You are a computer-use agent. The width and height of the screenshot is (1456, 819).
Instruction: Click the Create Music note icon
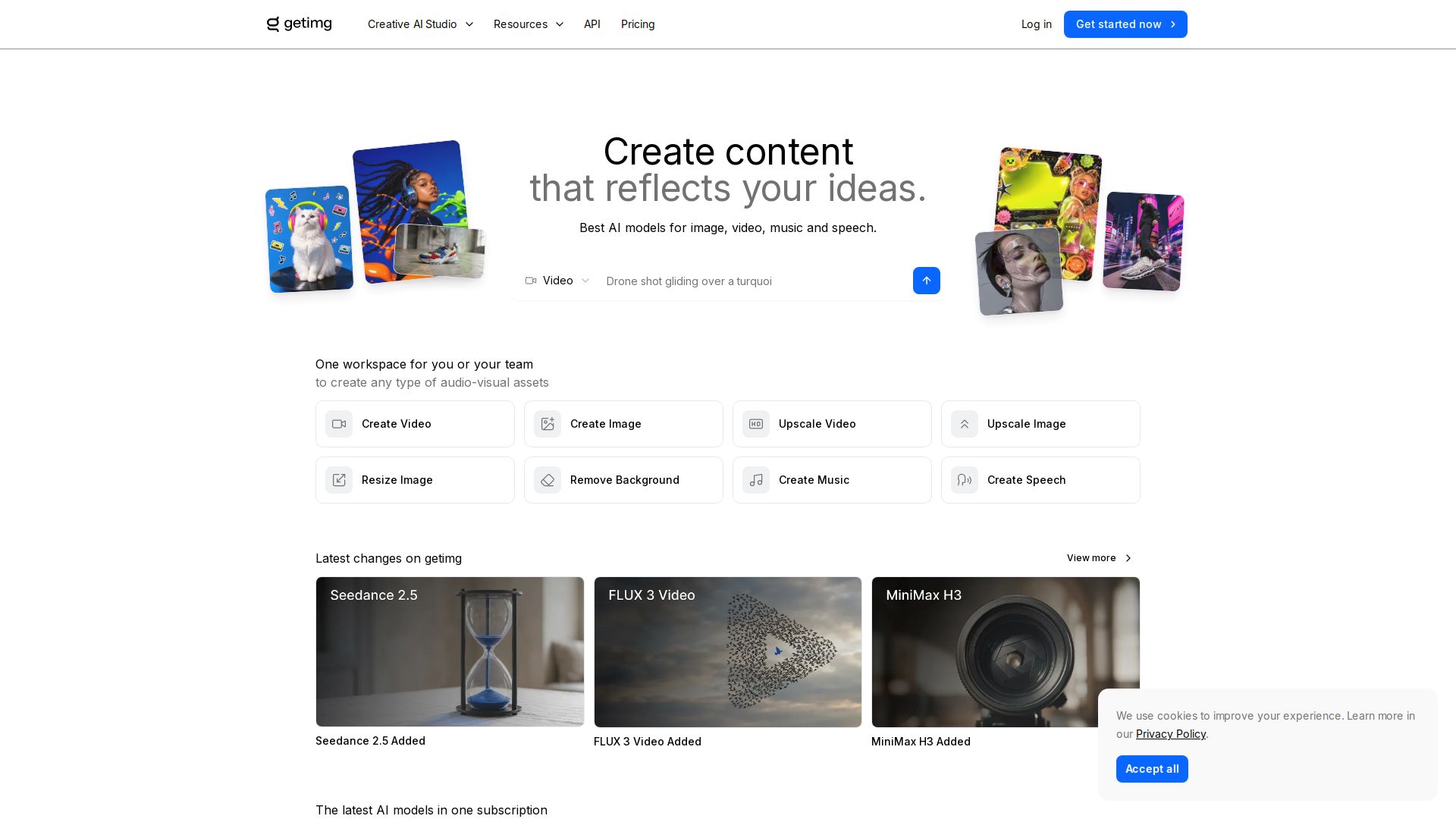[756, 480]
